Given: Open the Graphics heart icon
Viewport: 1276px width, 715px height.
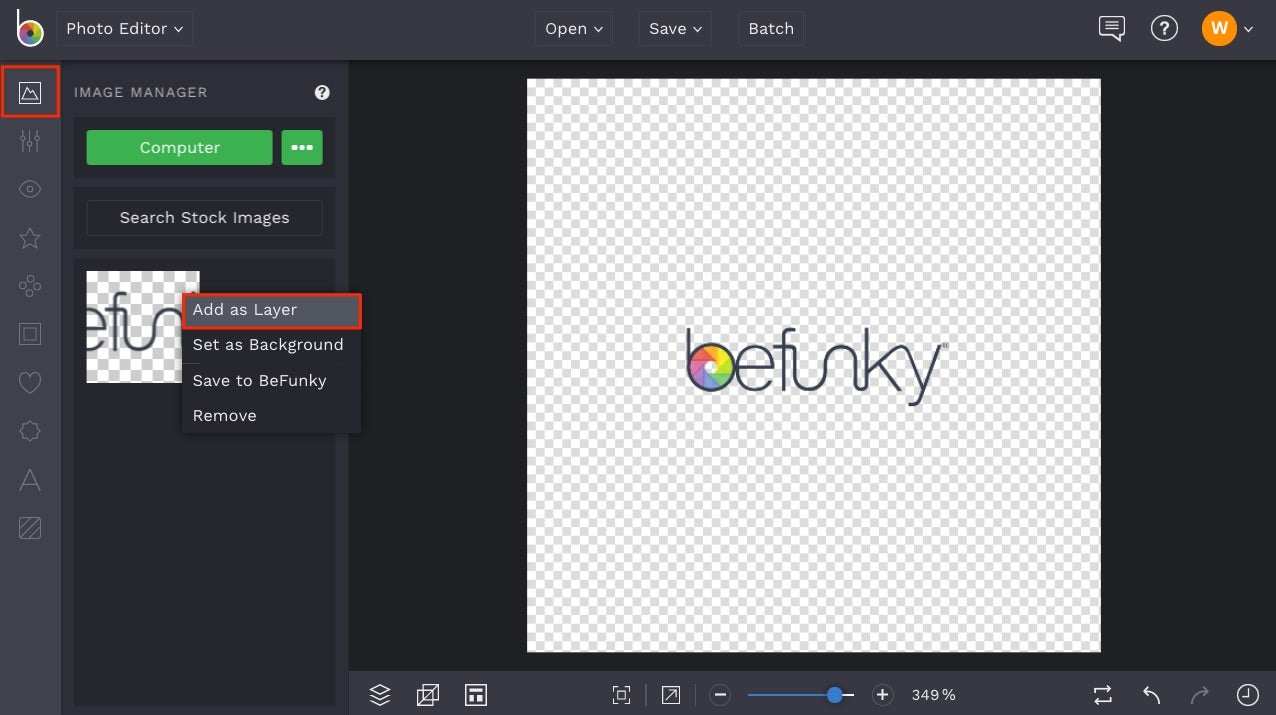Looking at the screenshot, I should coord(30,382).
